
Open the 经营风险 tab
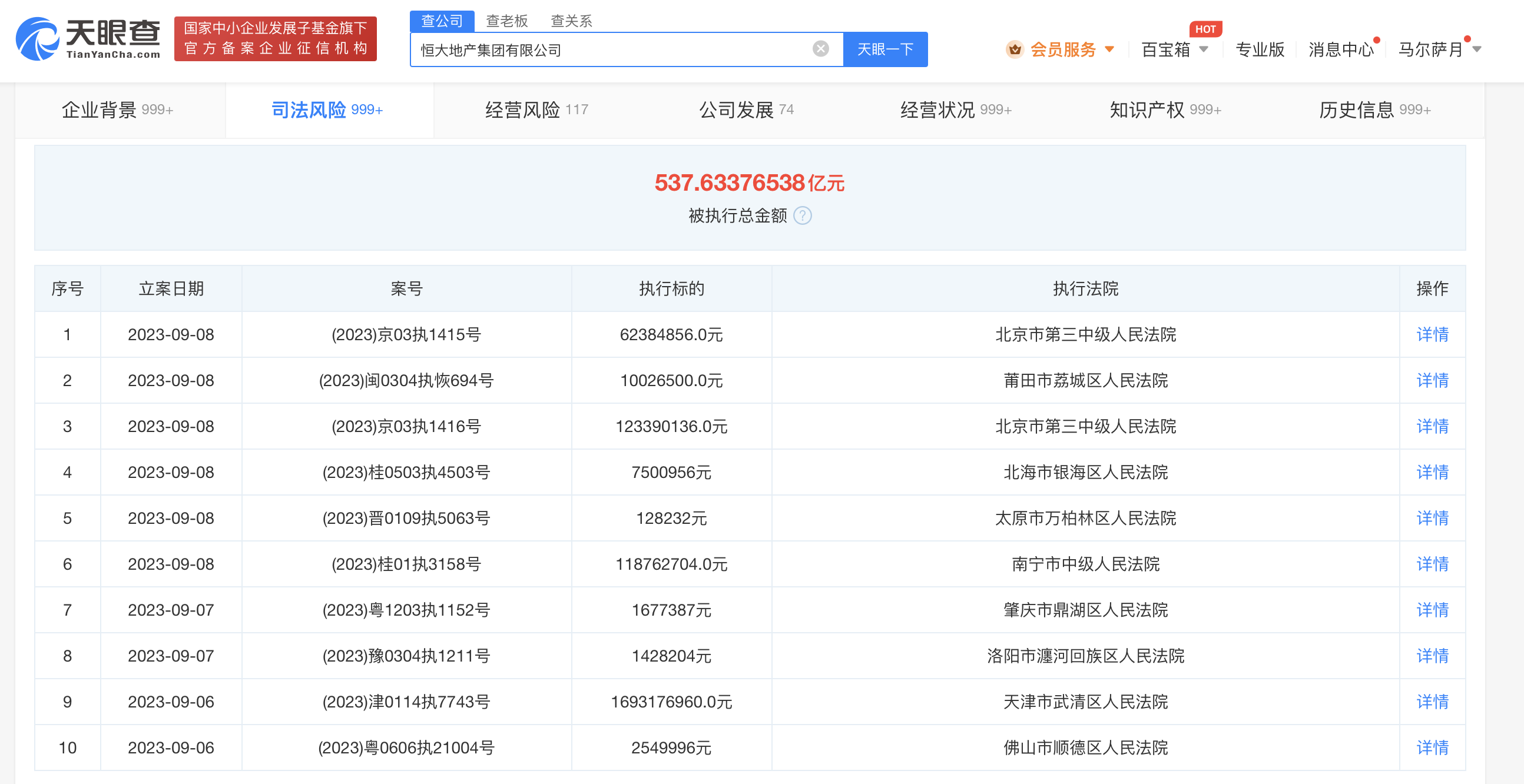point(536,109)
